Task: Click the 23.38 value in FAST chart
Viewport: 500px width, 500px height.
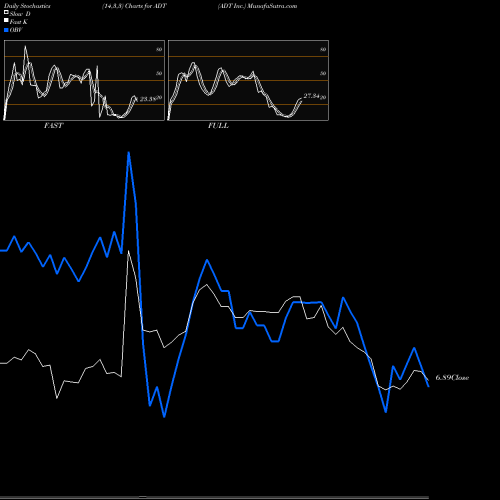Action: coord(148,99)
